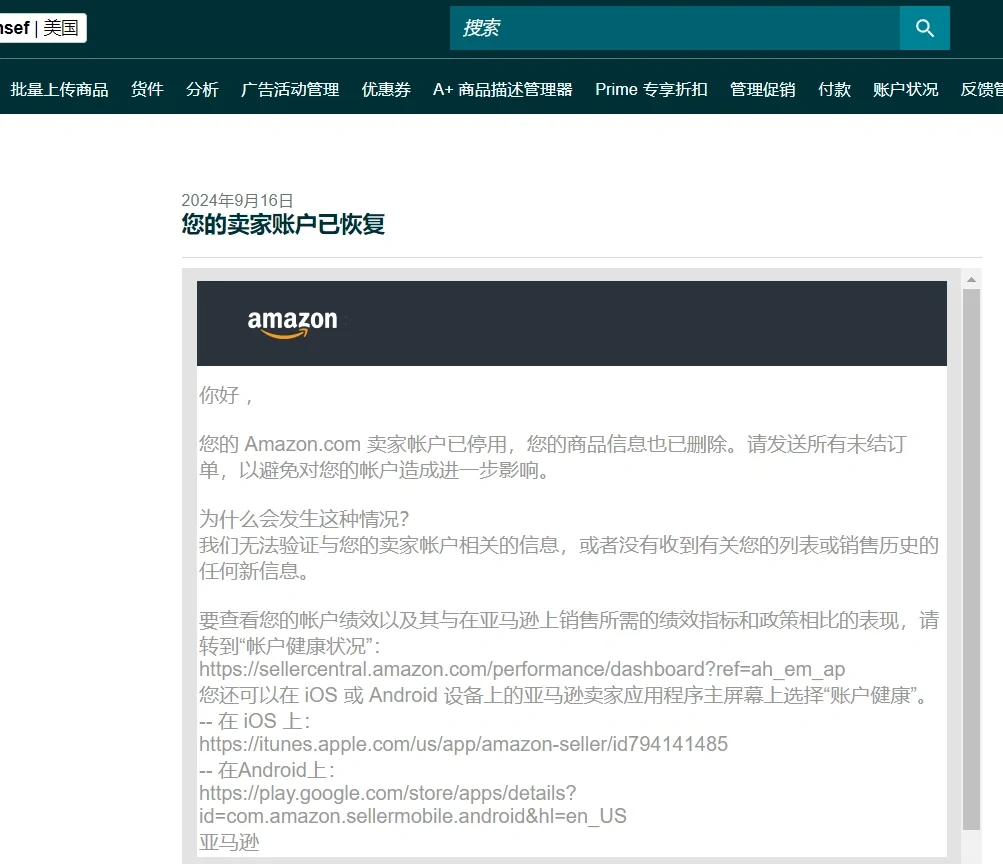The height and width of the screenshot is (864, 1003).
Task: Open the 分析 menu item
Action: pyautogui.click(x=202, y=90)
